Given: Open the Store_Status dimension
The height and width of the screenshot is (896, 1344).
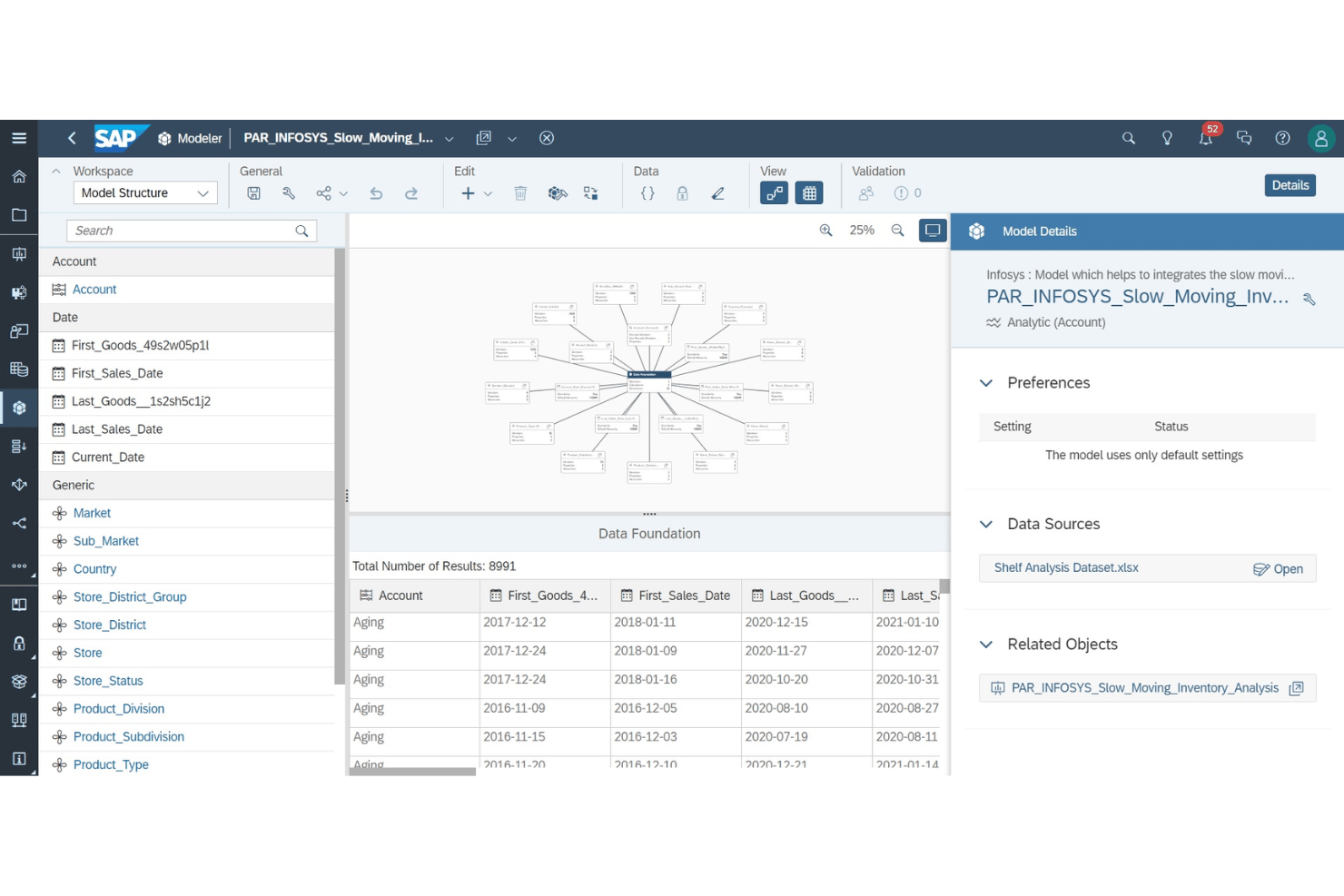Looking at the screenshot, I should [108, 681].
